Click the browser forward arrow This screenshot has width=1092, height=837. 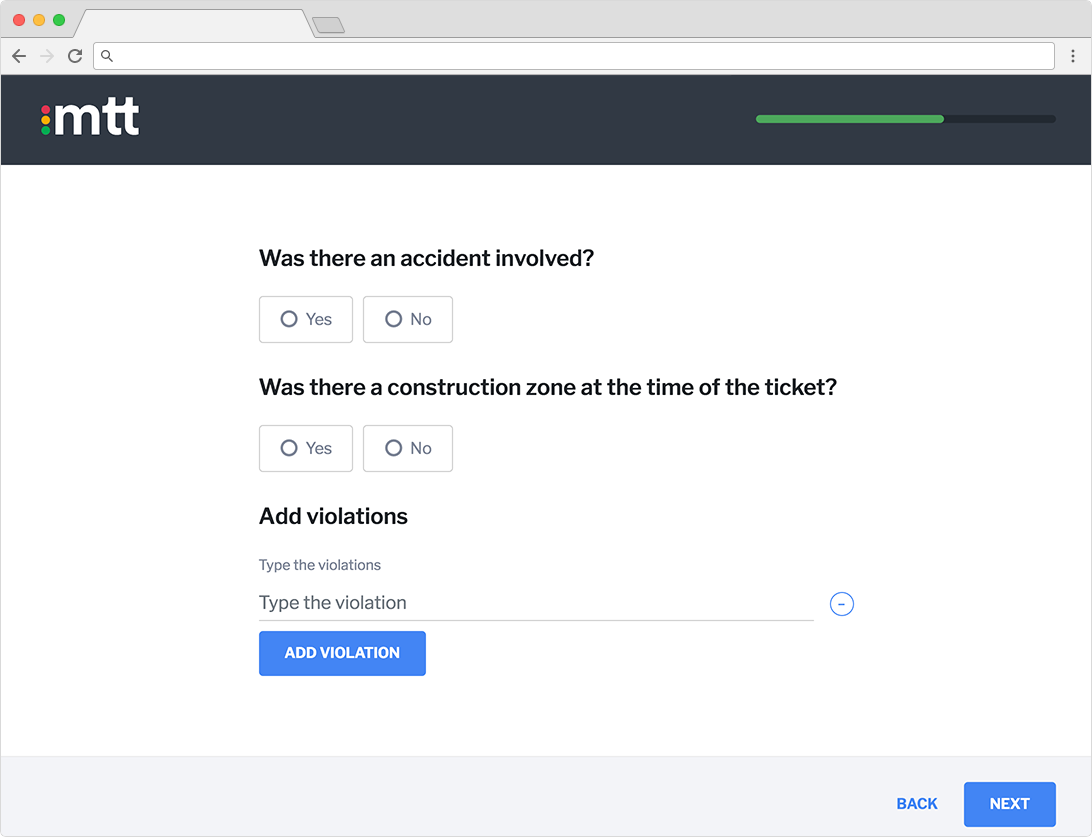point(47,56)
